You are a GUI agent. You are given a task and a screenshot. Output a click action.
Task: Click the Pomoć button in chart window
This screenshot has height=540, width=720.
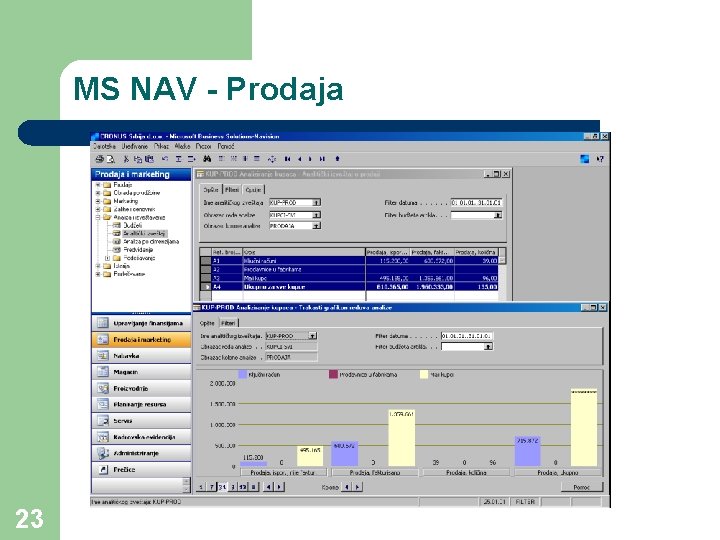(582, 487)
